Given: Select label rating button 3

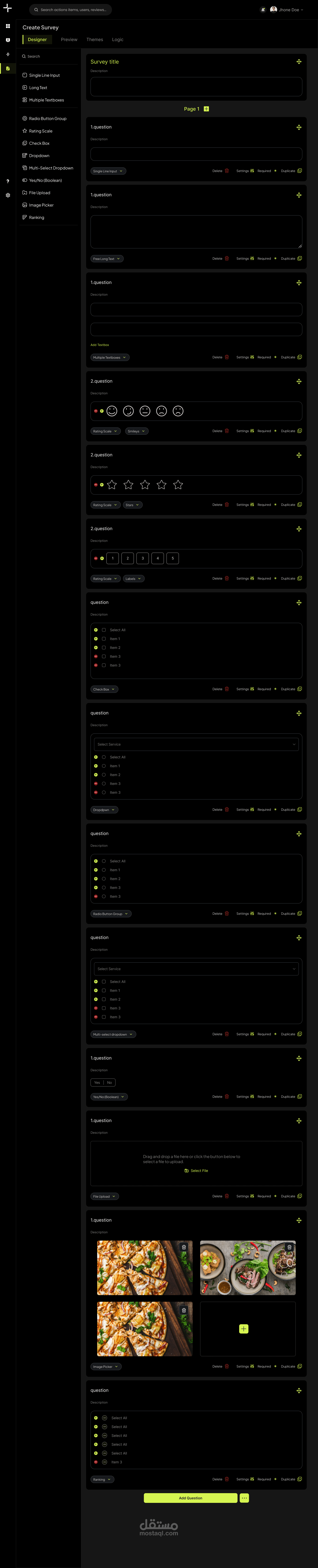Looking at the screenshot, I should (143, 558).
